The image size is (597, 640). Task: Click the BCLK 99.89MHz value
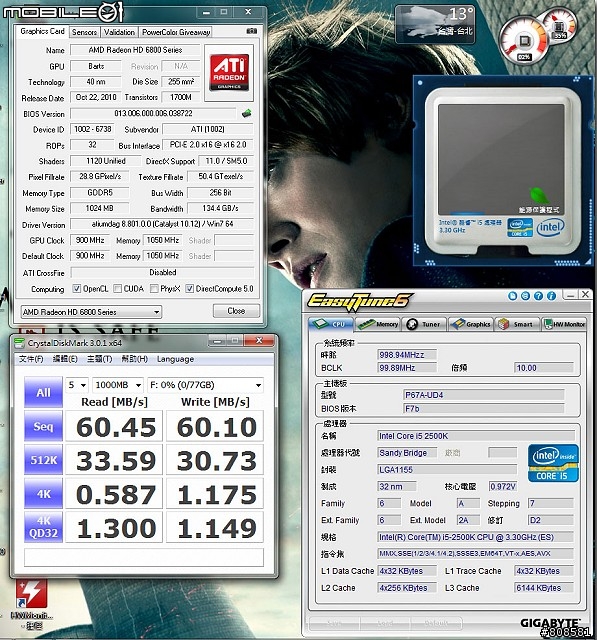[407, 368]
